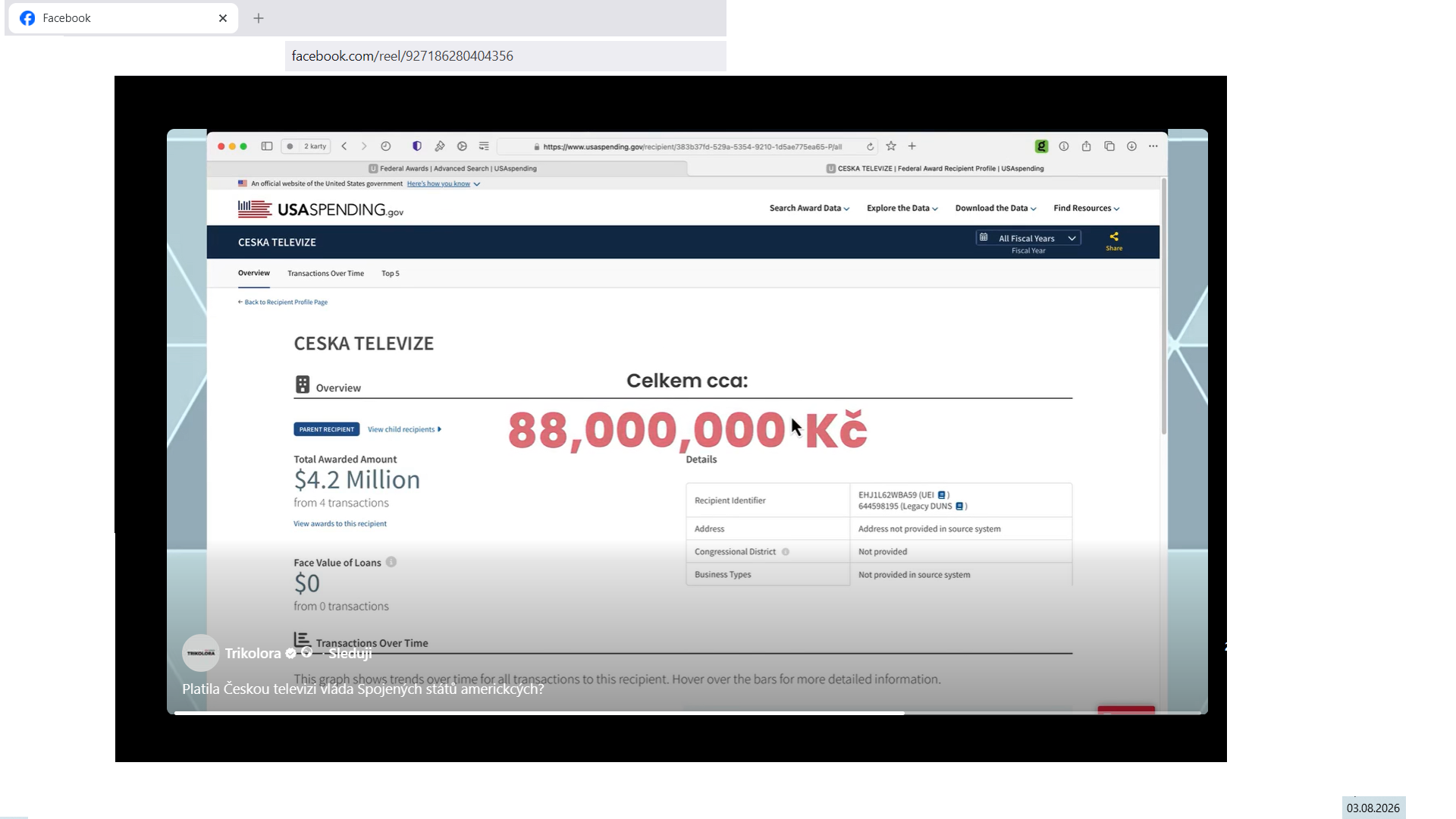The height and width of the screenshot is (819, 1456).
Task: Open the downloads icon in the toolbar
Action: tap(1131, 146)
